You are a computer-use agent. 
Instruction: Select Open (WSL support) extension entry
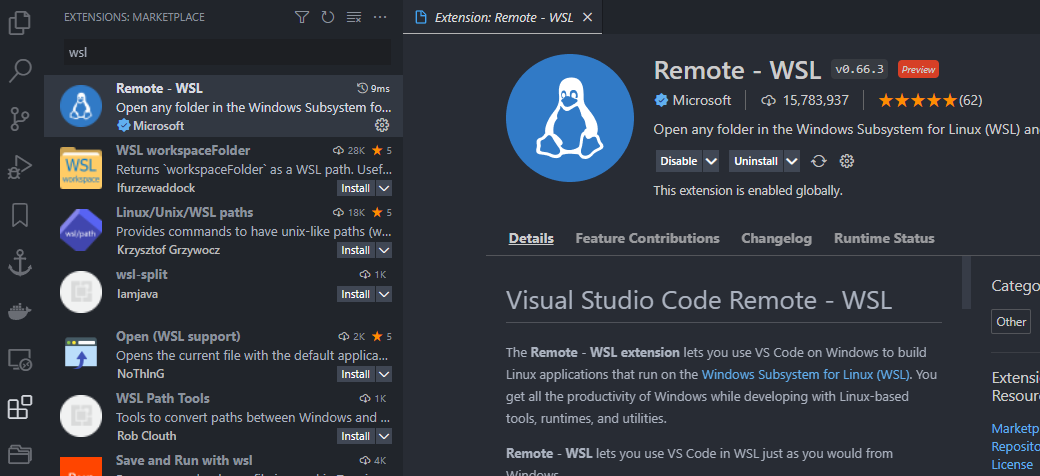pos(224,355)
